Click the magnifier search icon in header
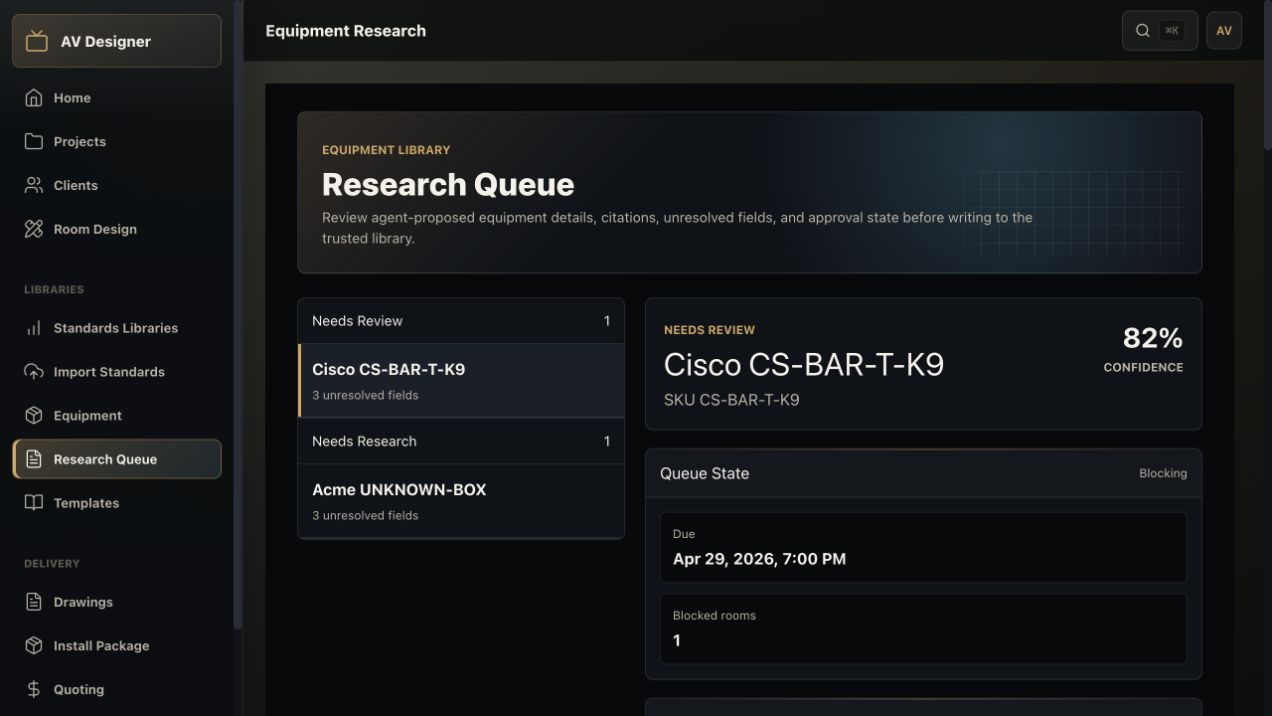 tap(1142, 31)
